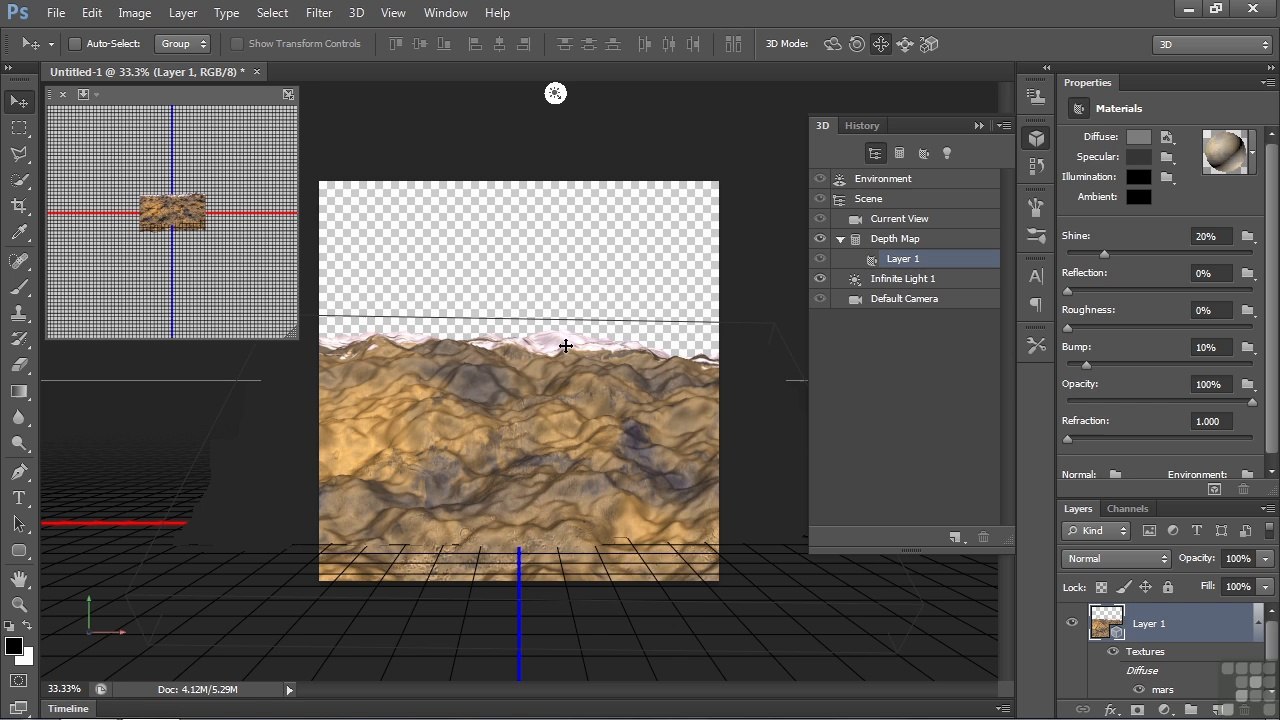This screenshot has width=1280, height=720.
Task: Open the Kind layer filter dropdown
Action: [1097, 531]
